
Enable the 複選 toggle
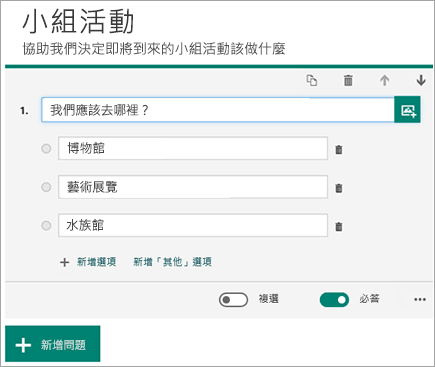(x=233, y=300)
